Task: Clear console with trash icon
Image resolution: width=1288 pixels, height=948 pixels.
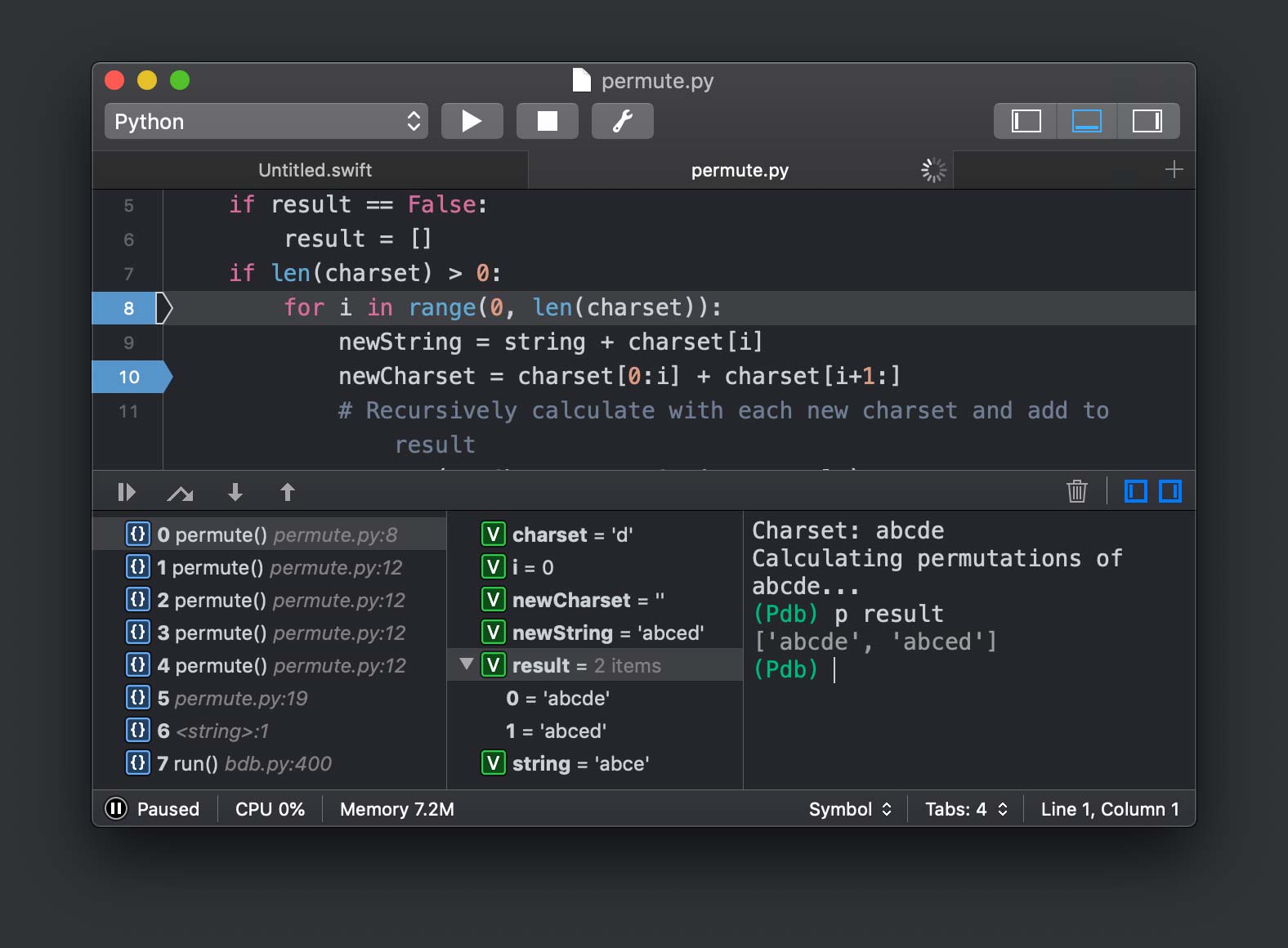Action: (1076, 491)
